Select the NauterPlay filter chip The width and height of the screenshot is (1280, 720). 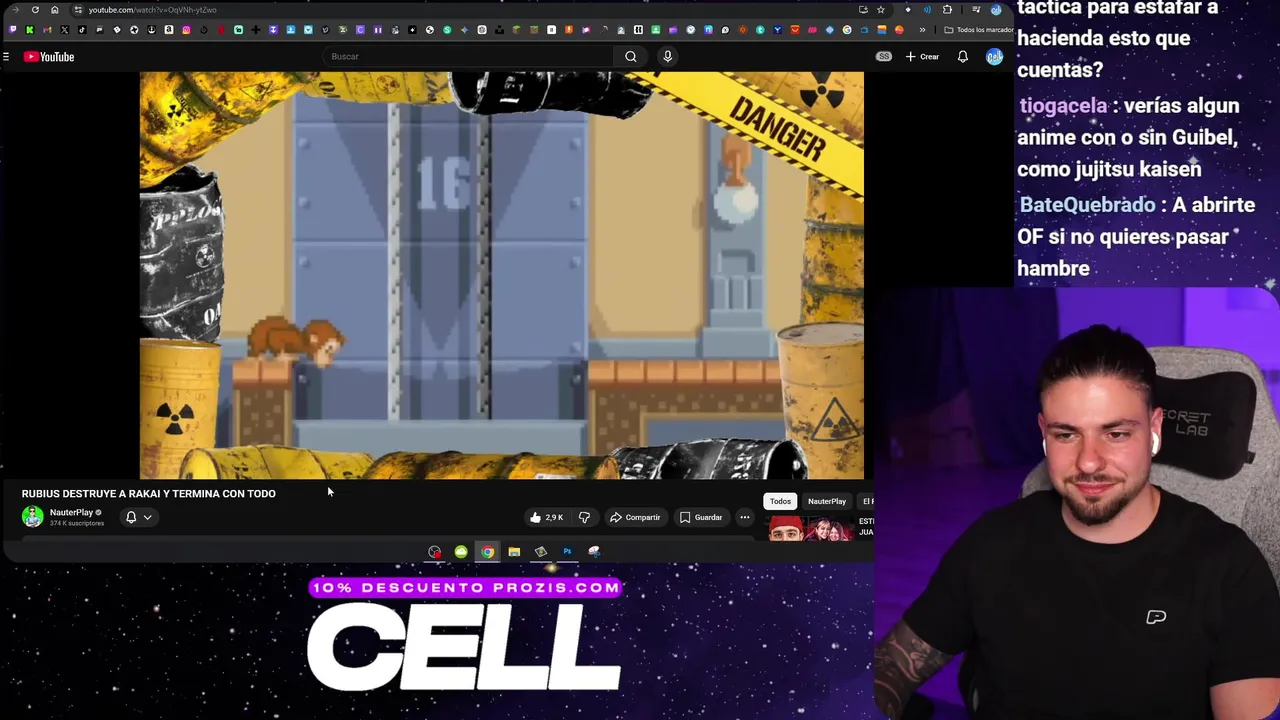(827, 501)
